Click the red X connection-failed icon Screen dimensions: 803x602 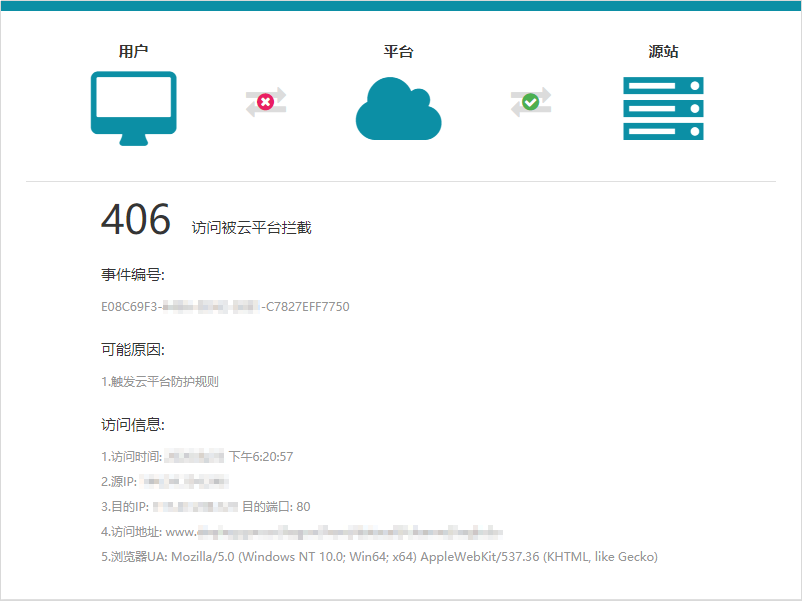pos(265,101)
